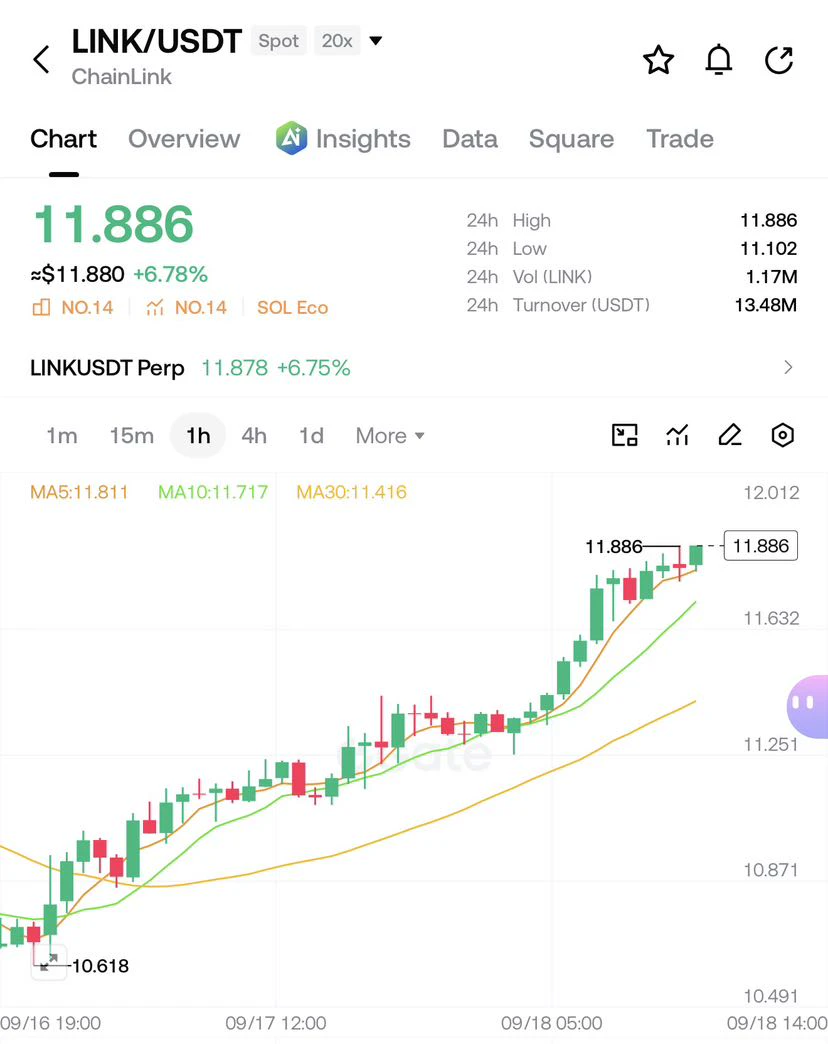Switch to the Chart tab
Screen dimensions: 828x1044
63,139
